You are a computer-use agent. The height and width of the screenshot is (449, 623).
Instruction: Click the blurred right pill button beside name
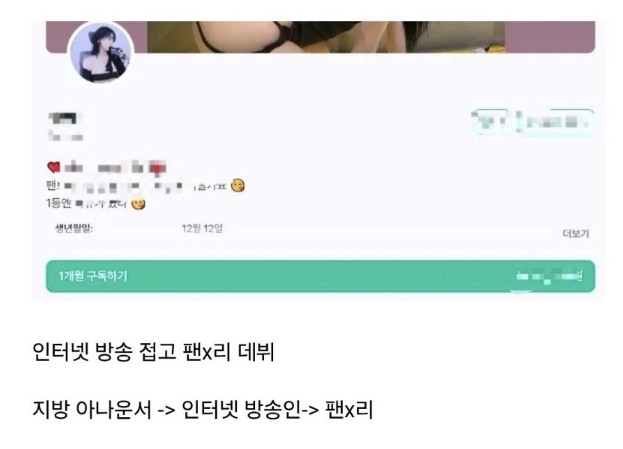point(556,122)
